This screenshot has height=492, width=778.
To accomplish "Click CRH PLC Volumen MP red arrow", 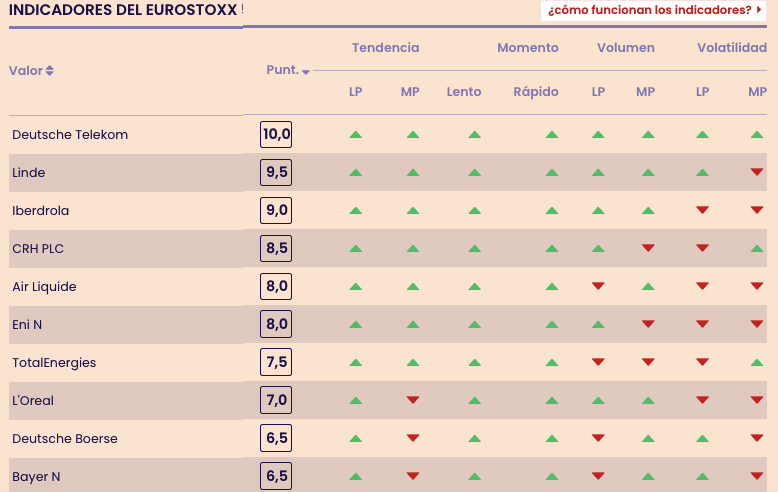I will click(647, 248).
